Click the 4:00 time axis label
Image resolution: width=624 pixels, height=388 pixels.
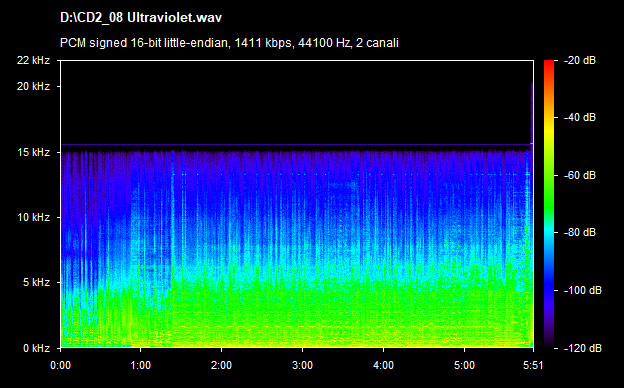coord(384,365)
